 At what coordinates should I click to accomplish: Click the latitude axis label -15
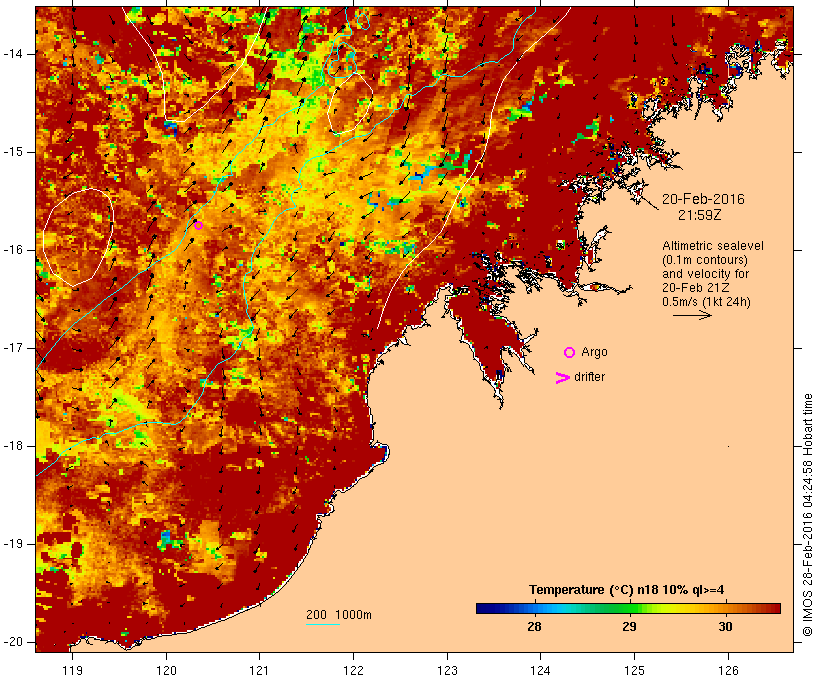(x=13, y=152)
